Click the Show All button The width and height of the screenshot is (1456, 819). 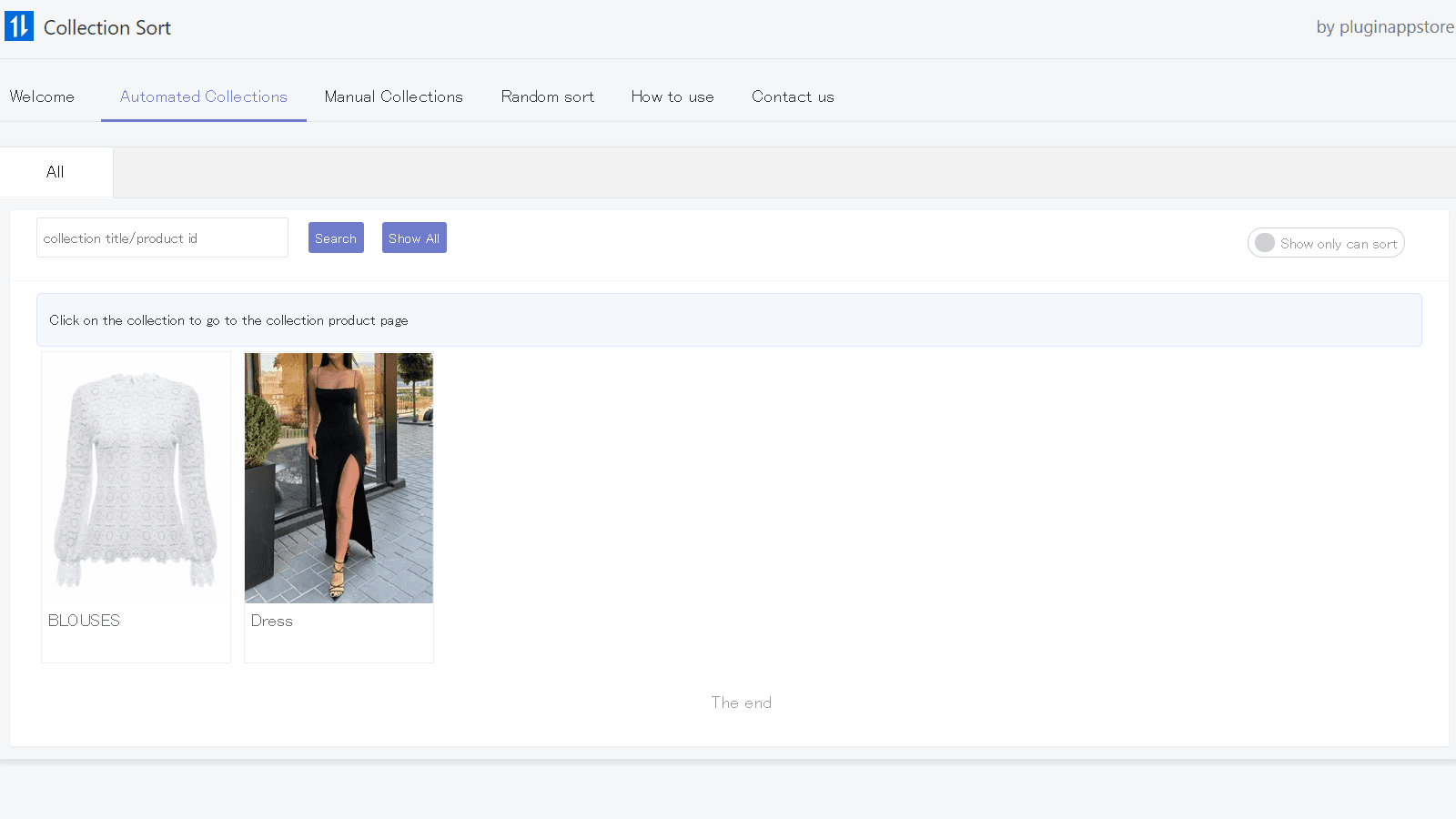(414, 238)
